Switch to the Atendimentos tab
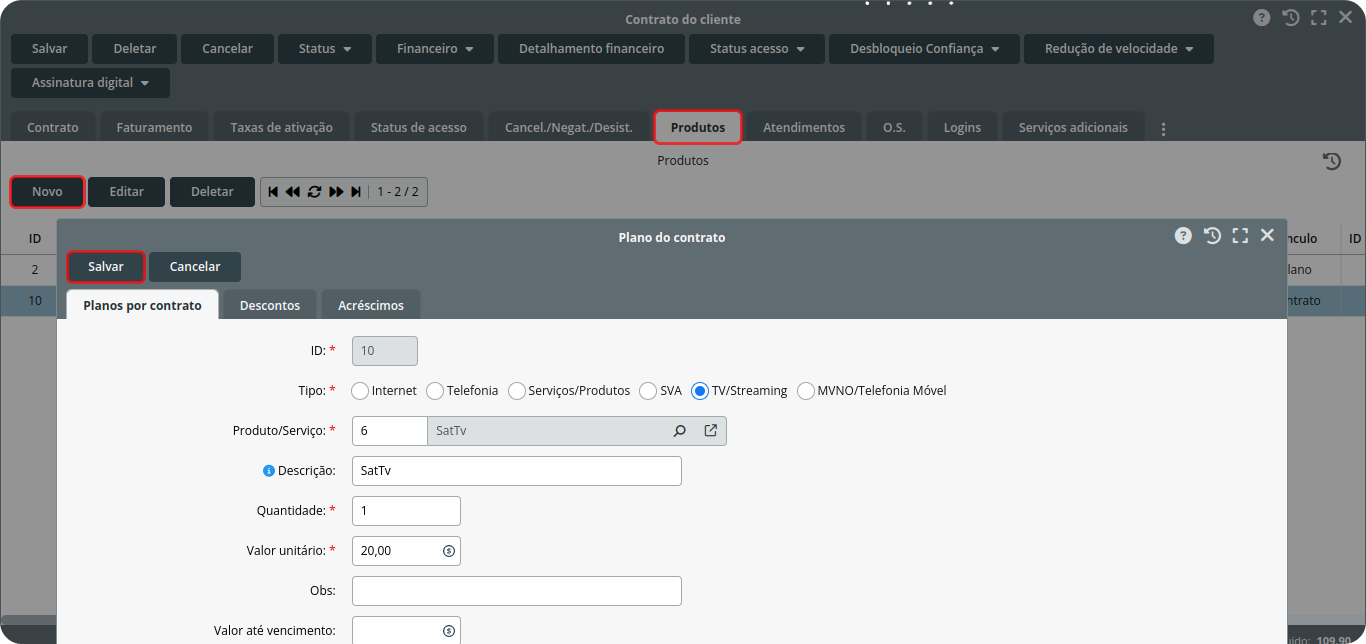The height and width of the screenshot is (644, 1366). (804, 127)
